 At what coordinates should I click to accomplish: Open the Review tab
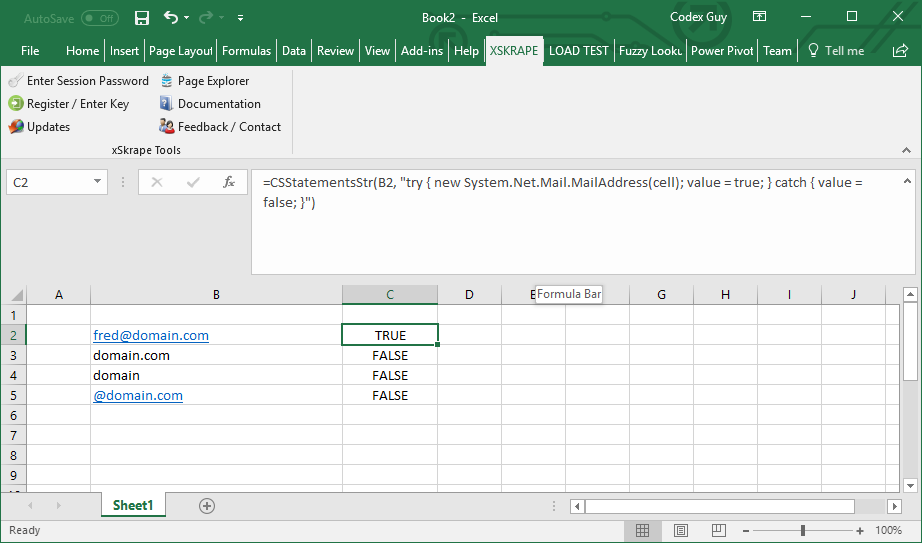pyautogui.click(x=335, y=51)
